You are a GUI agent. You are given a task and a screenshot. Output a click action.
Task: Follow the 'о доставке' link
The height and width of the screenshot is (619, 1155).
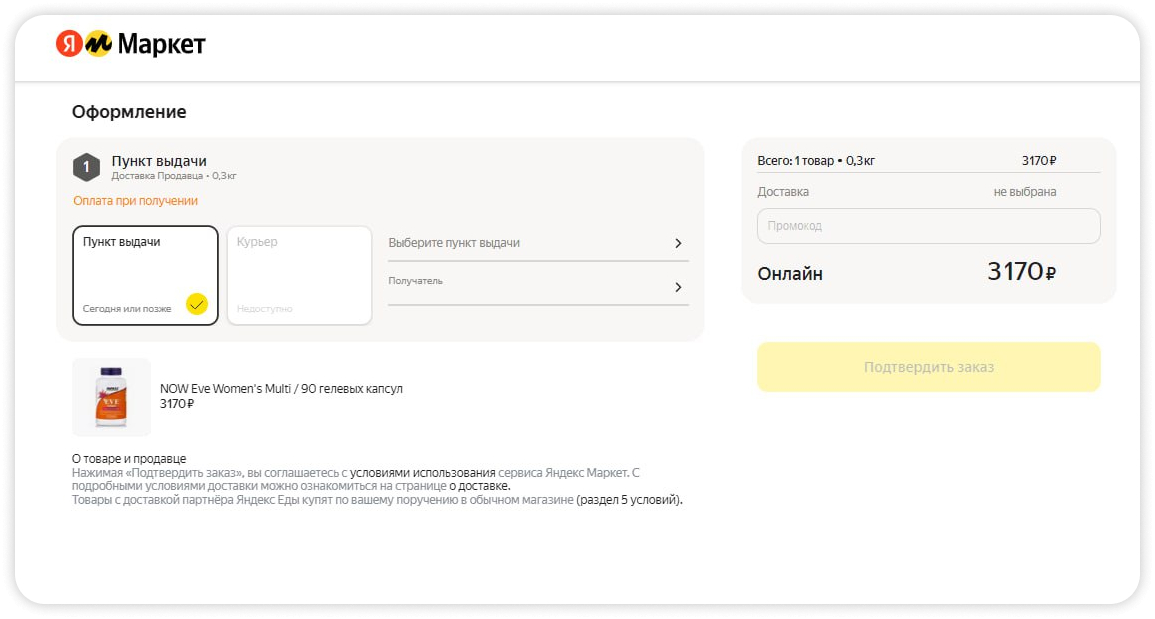click(x=480, y=486)
